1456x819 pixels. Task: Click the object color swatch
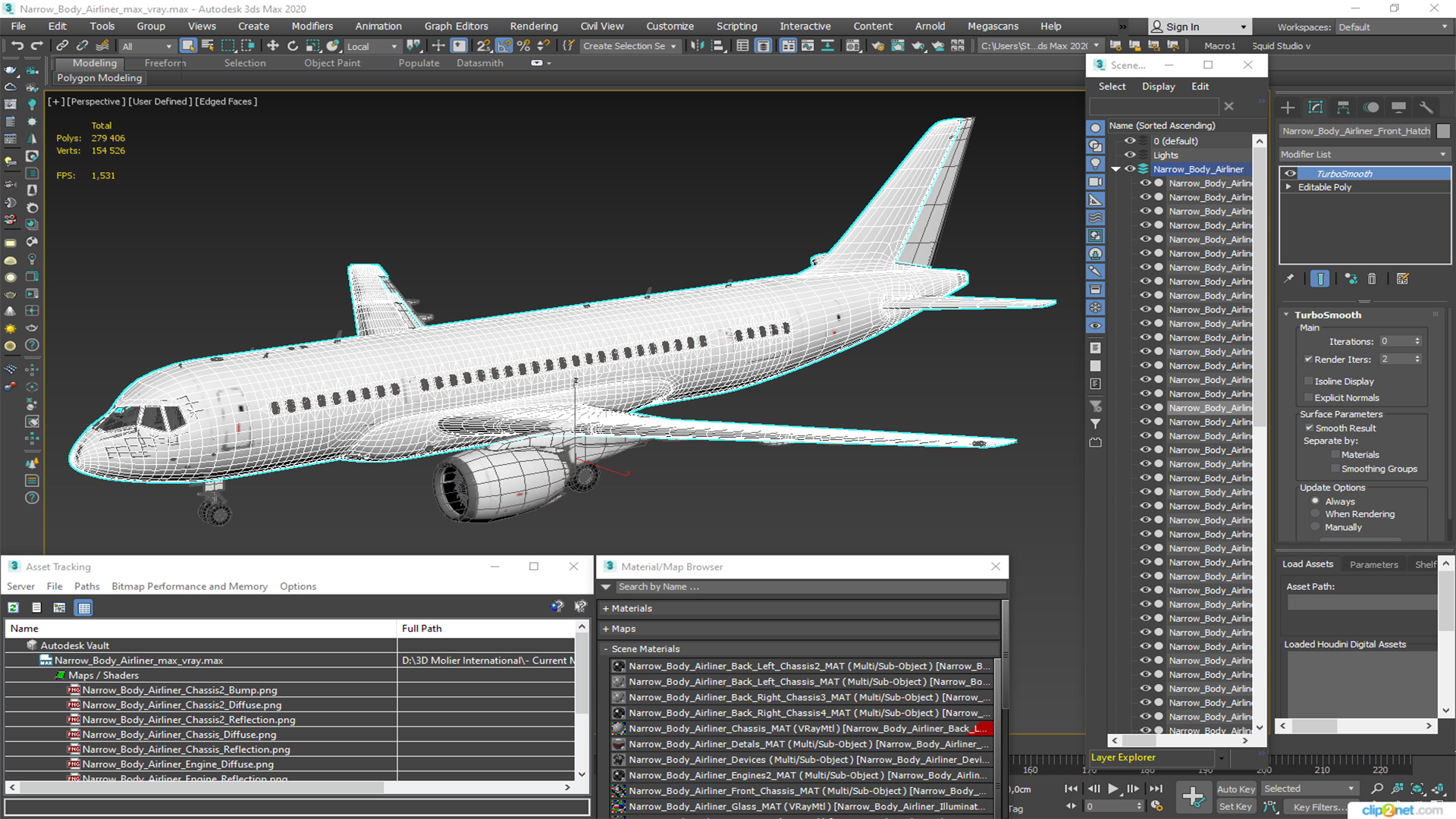click(x=1443, y=131)
